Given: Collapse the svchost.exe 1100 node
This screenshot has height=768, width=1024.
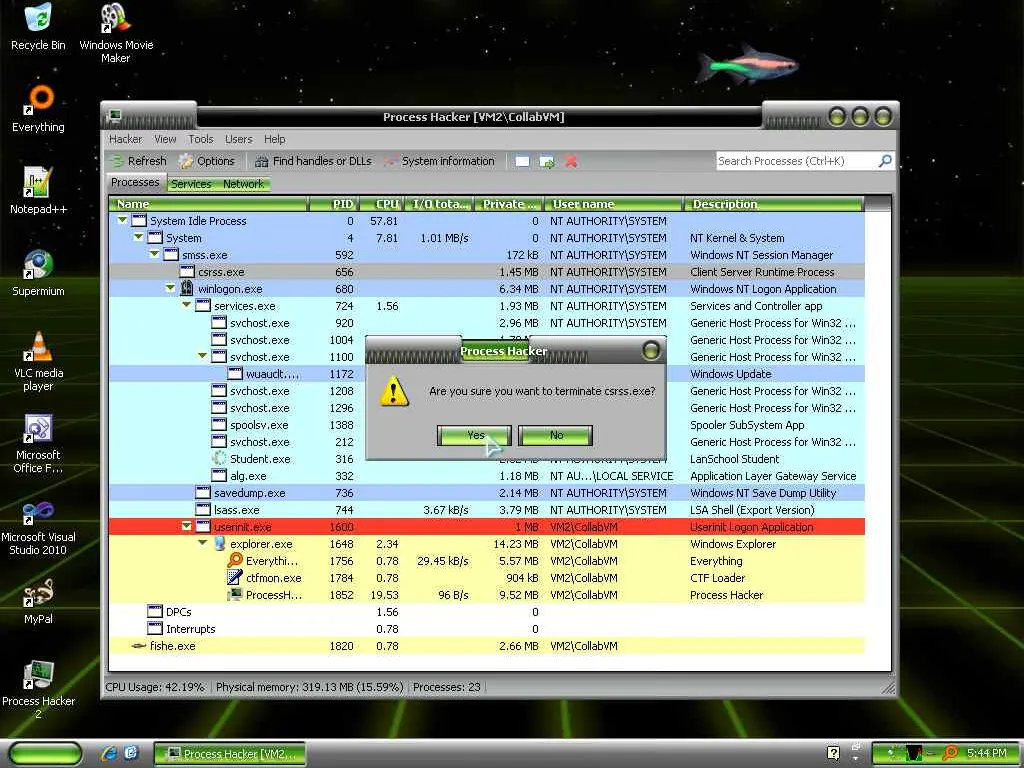Looking at the screenshot, I should click(x=202, y=357).
